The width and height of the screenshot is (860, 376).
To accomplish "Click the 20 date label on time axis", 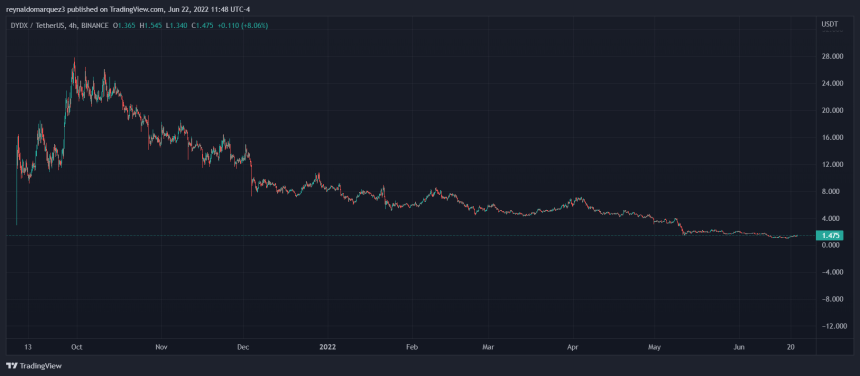I will pyautogui.click(x=791, y=347).
